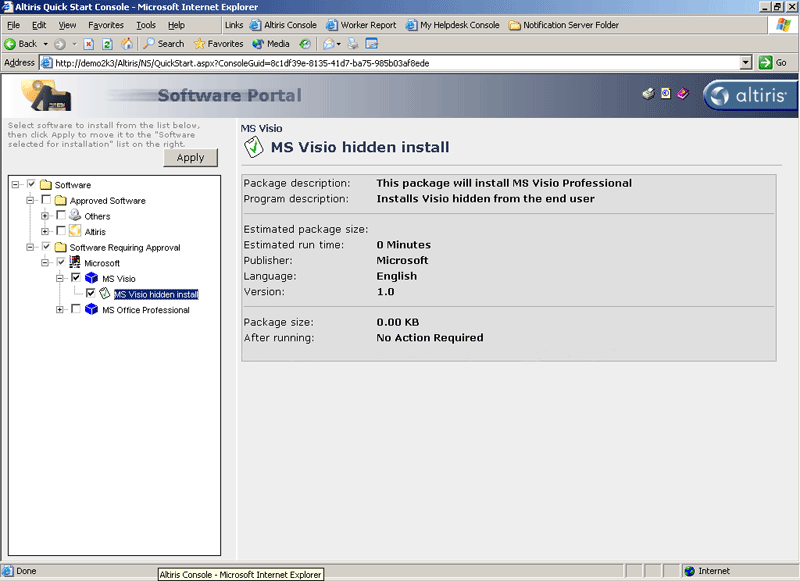Open the purple help book icon
Screen dimensions: 800x581
pos(683,94)
